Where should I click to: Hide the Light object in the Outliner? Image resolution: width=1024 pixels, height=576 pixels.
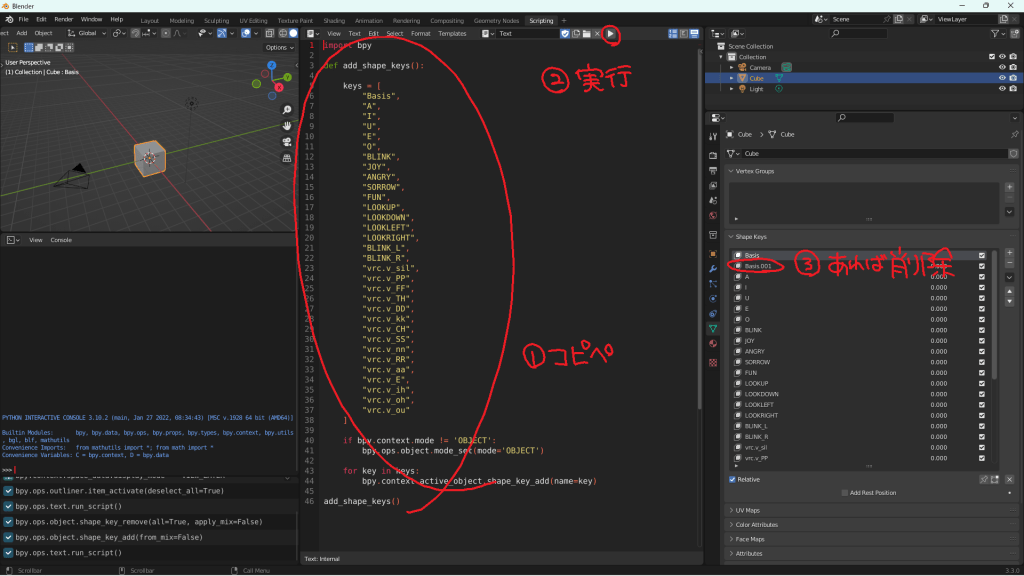tap(1001, 88)
